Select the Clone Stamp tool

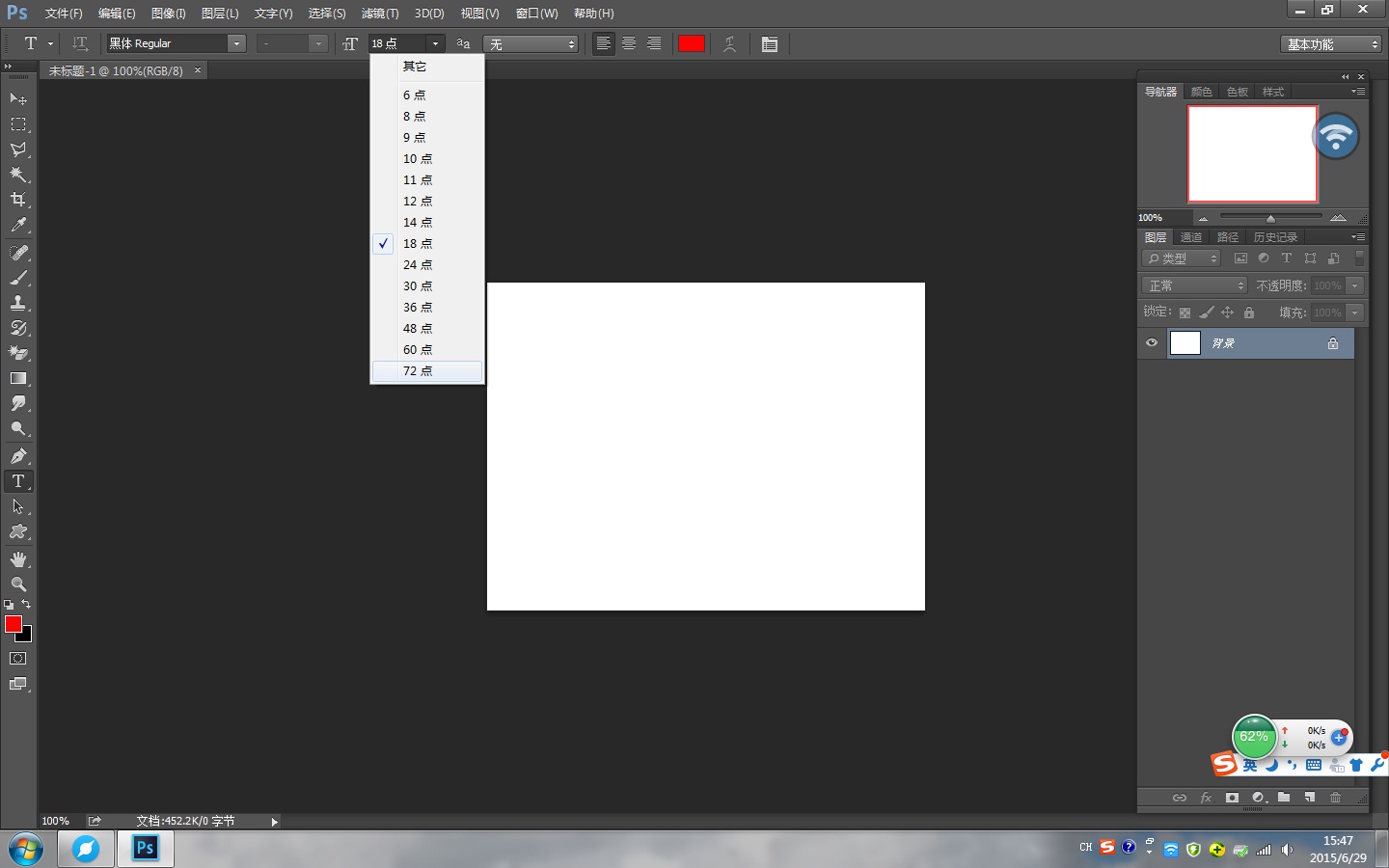pos(18,303)
